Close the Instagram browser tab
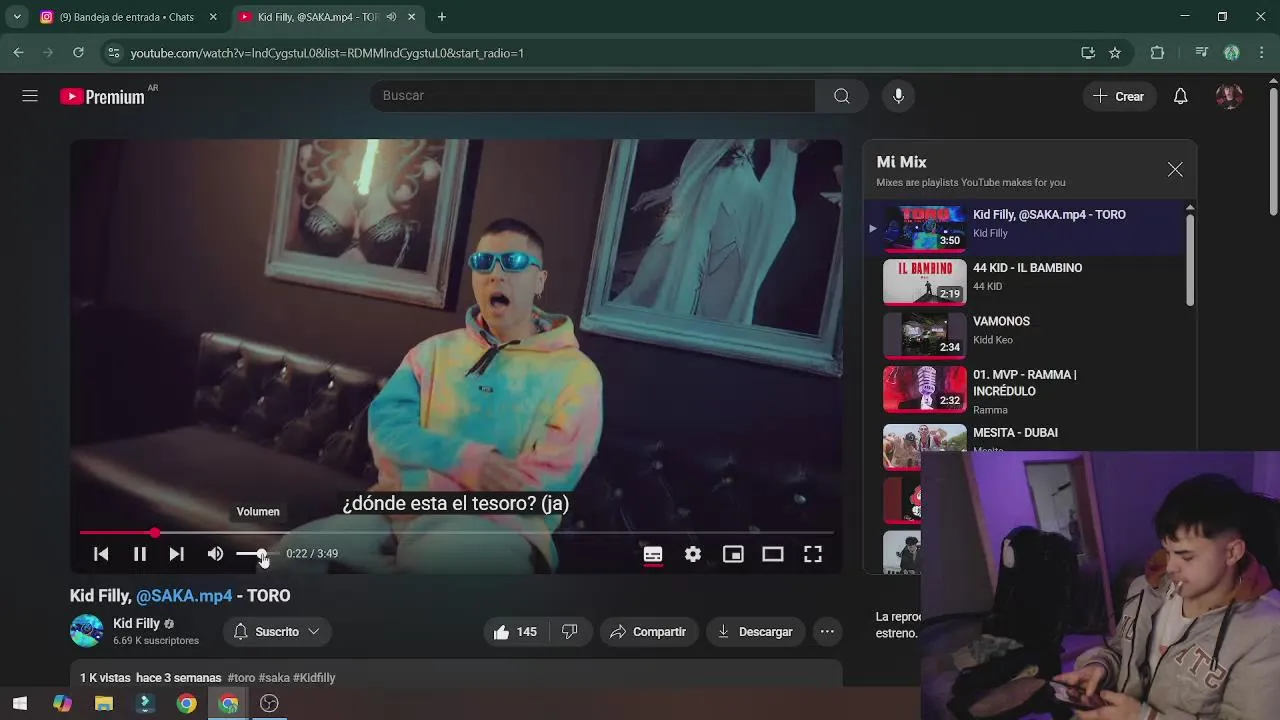The height and width of the screenshot is (720, 1280). click(213, 17)
